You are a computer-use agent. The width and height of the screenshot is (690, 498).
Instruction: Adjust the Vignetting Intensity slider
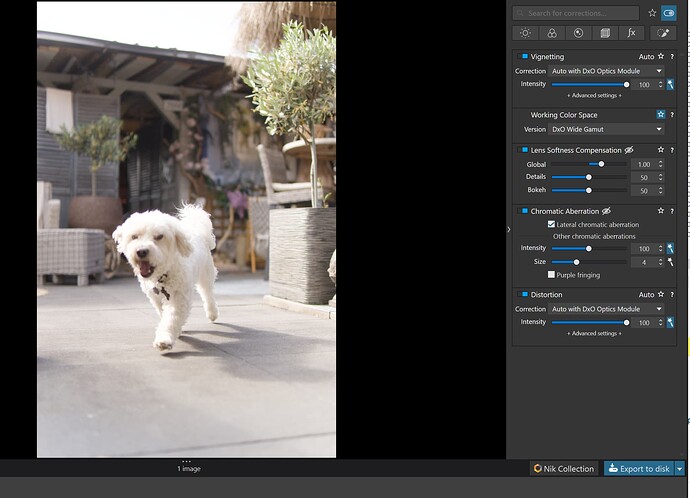point(589,84)
